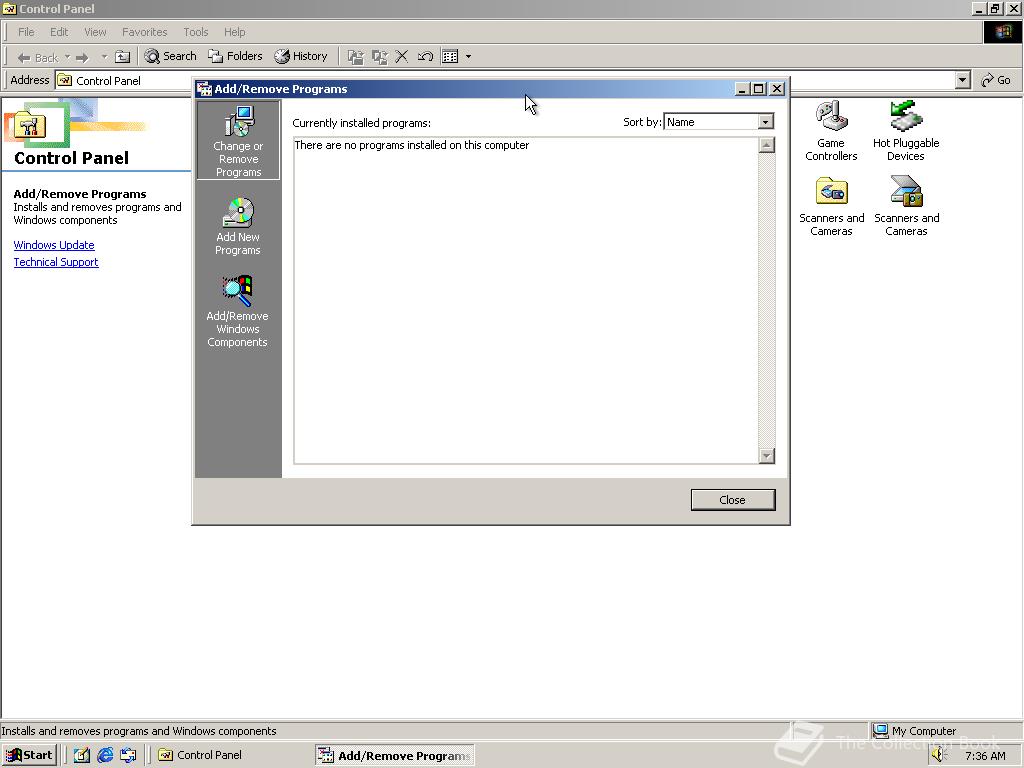Expand the Sort by Name combo box
The width and height of the screenshot is (1024, 768).
765,122
